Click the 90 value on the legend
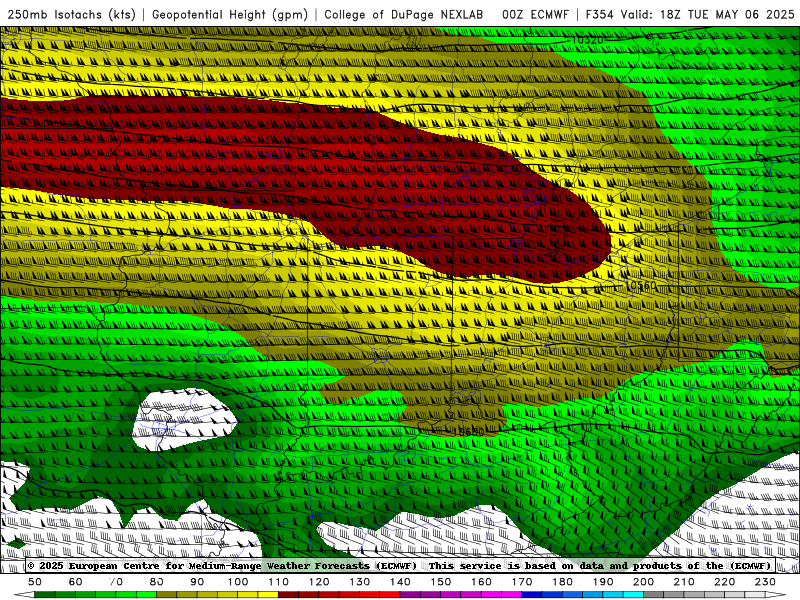Viewport: 800px width, 600px height. (197, 582)
